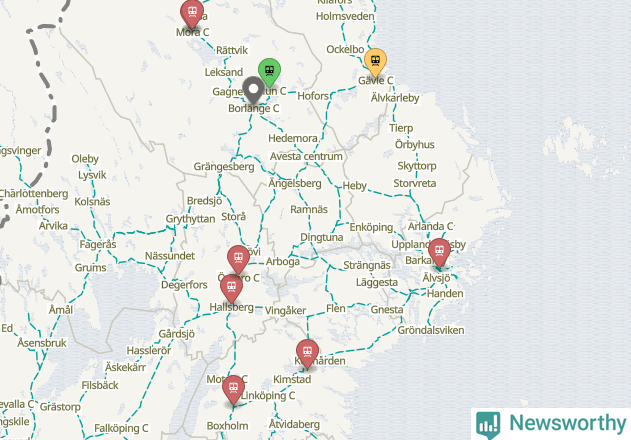Select the Gnesta label
Viewport: 631px width, 440px height.
pos(387,310)
